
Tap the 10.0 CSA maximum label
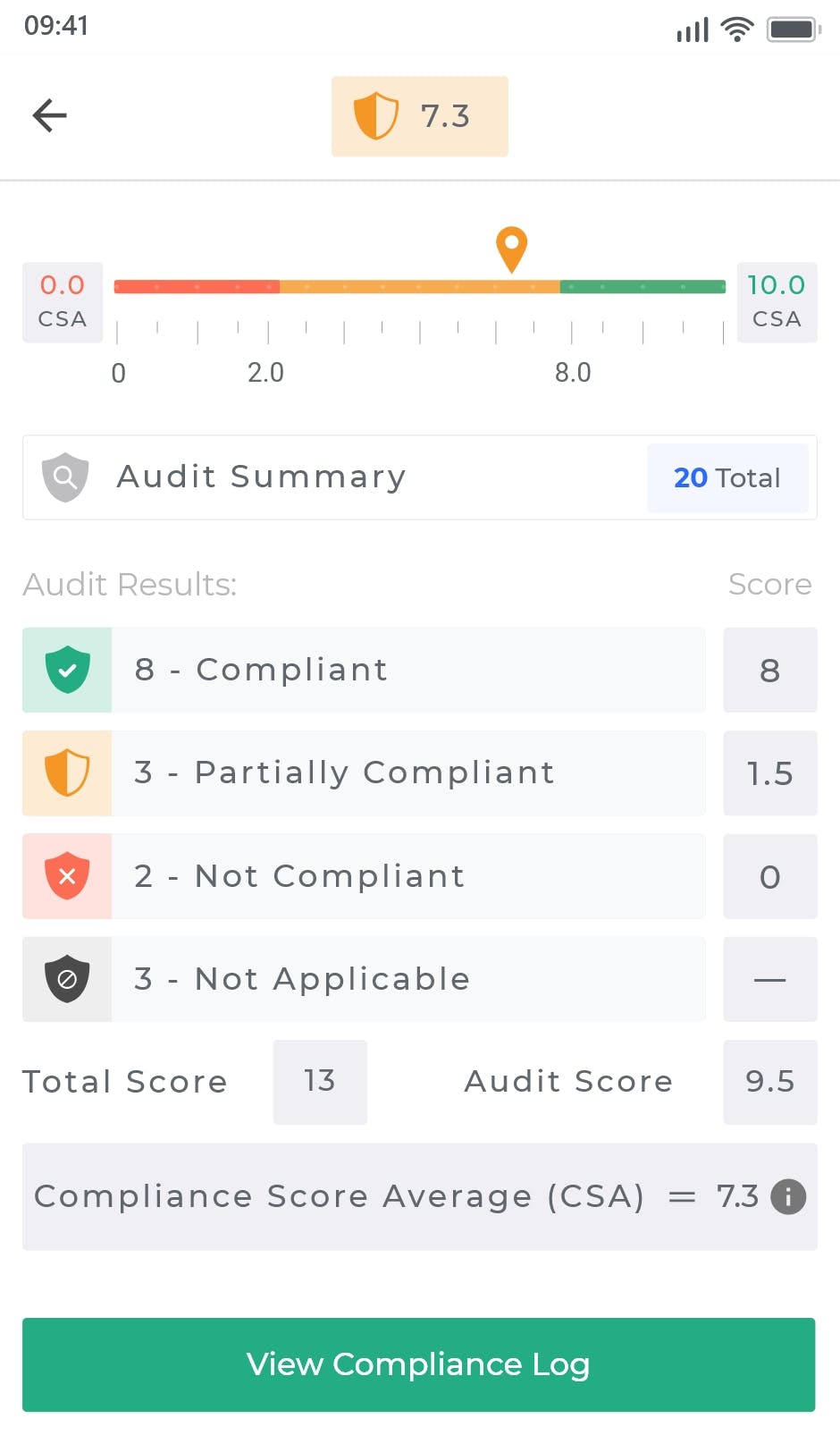click(x=777, y=301)
